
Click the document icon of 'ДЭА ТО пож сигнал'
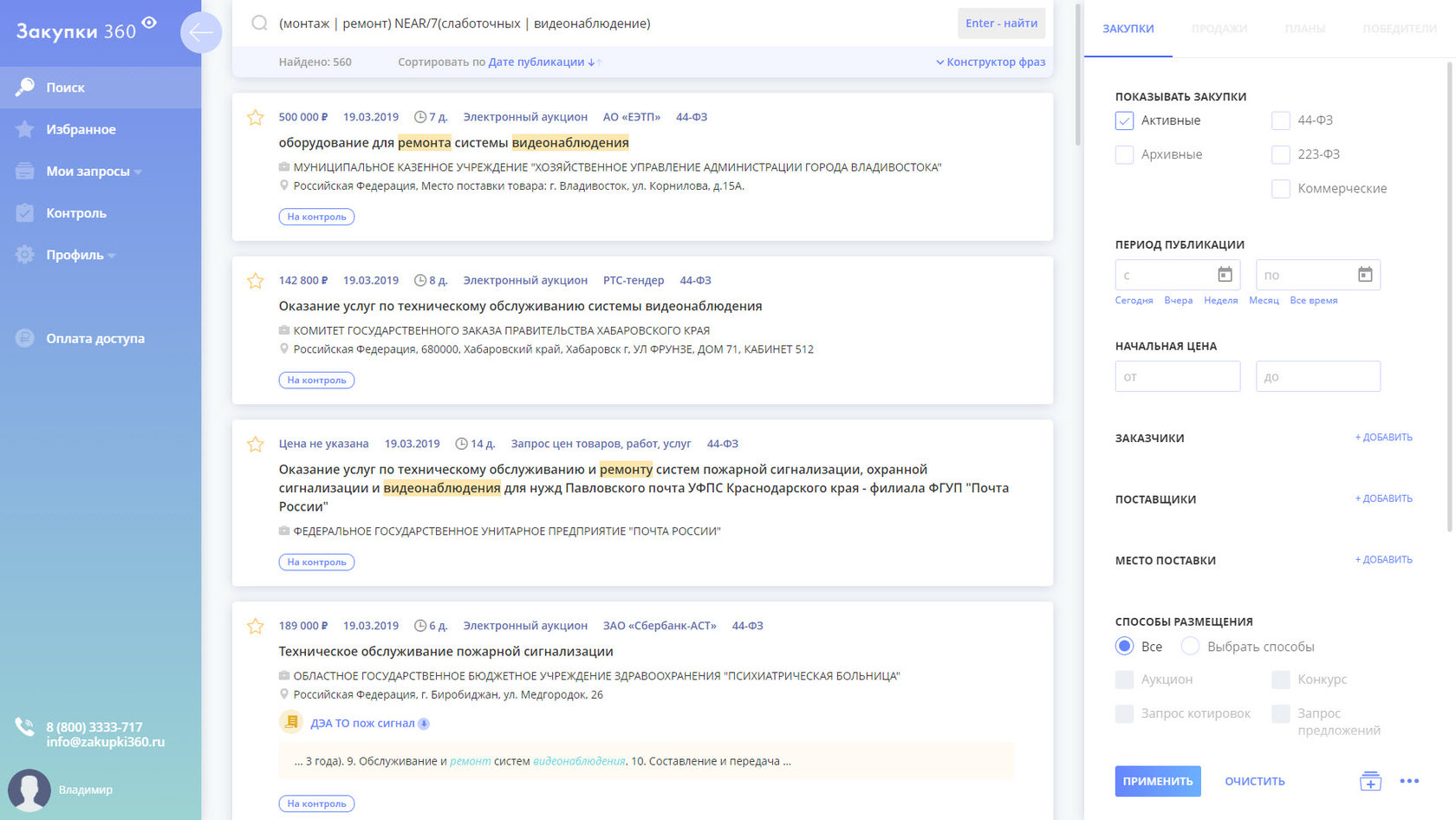coord(291,721)
